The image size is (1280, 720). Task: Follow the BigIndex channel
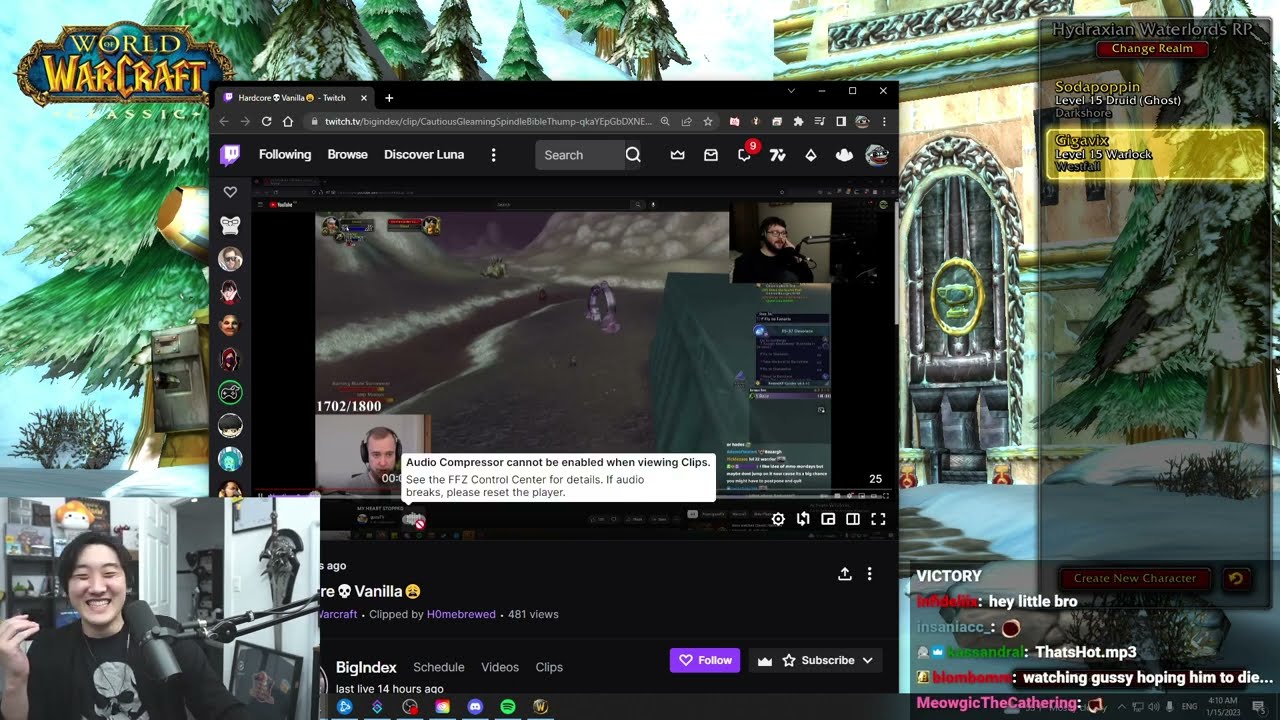[x=705, y=660]
